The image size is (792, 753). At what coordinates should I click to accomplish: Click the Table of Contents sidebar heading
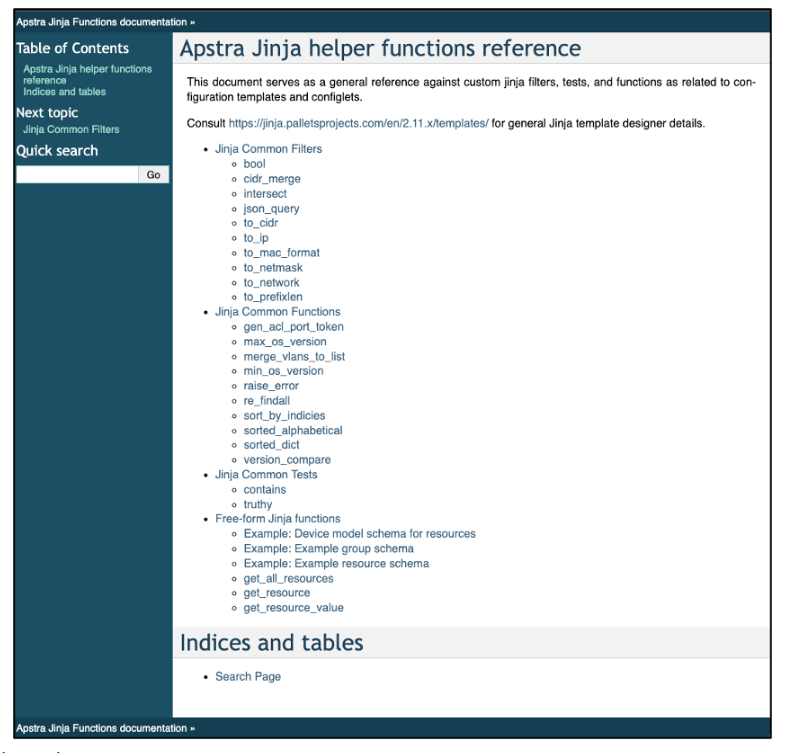pos(72,48)
